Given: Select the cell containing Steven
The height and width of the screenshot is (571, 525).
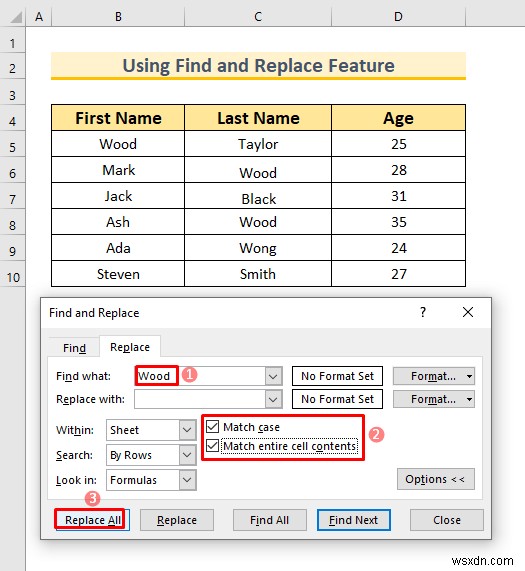Looking at the screenshot, I should (118, 274).
